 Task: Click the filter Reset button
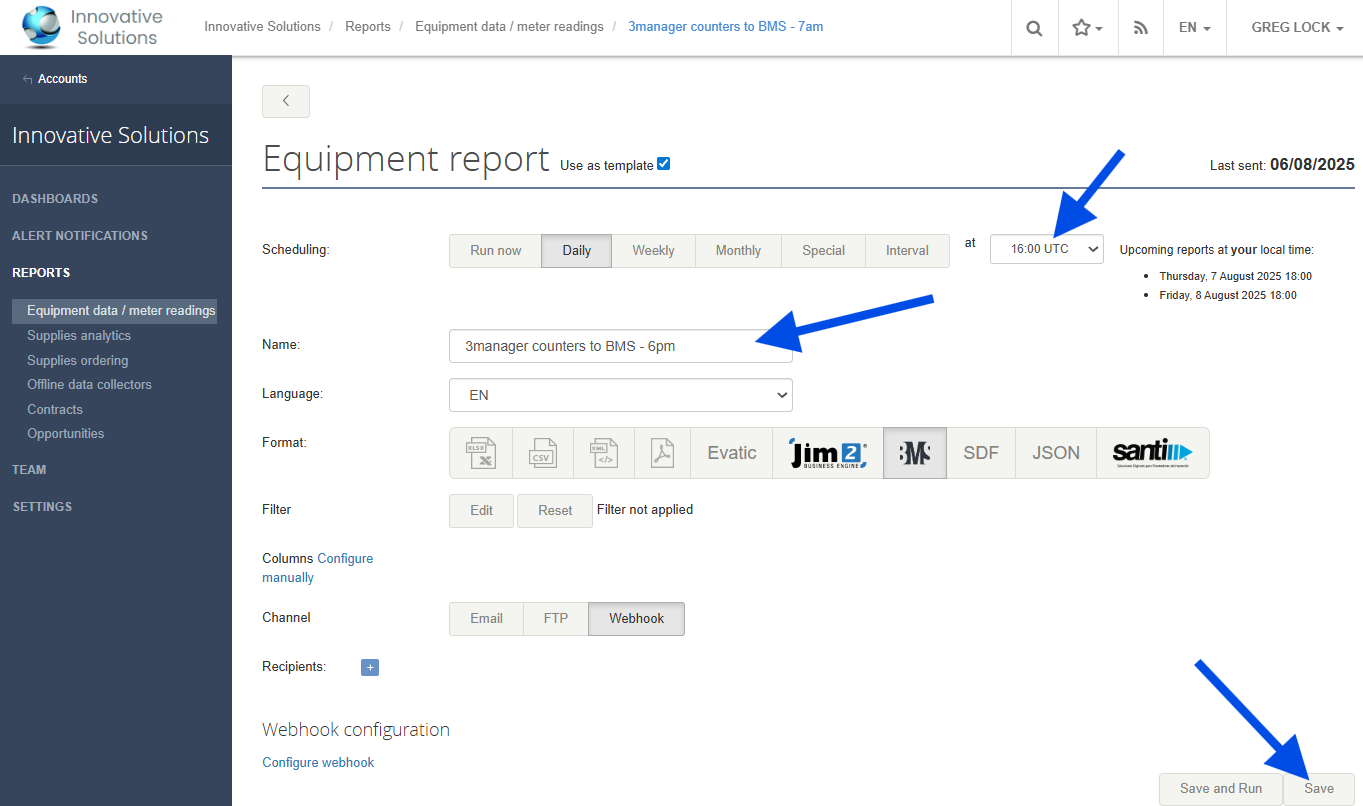pos(555,510)
